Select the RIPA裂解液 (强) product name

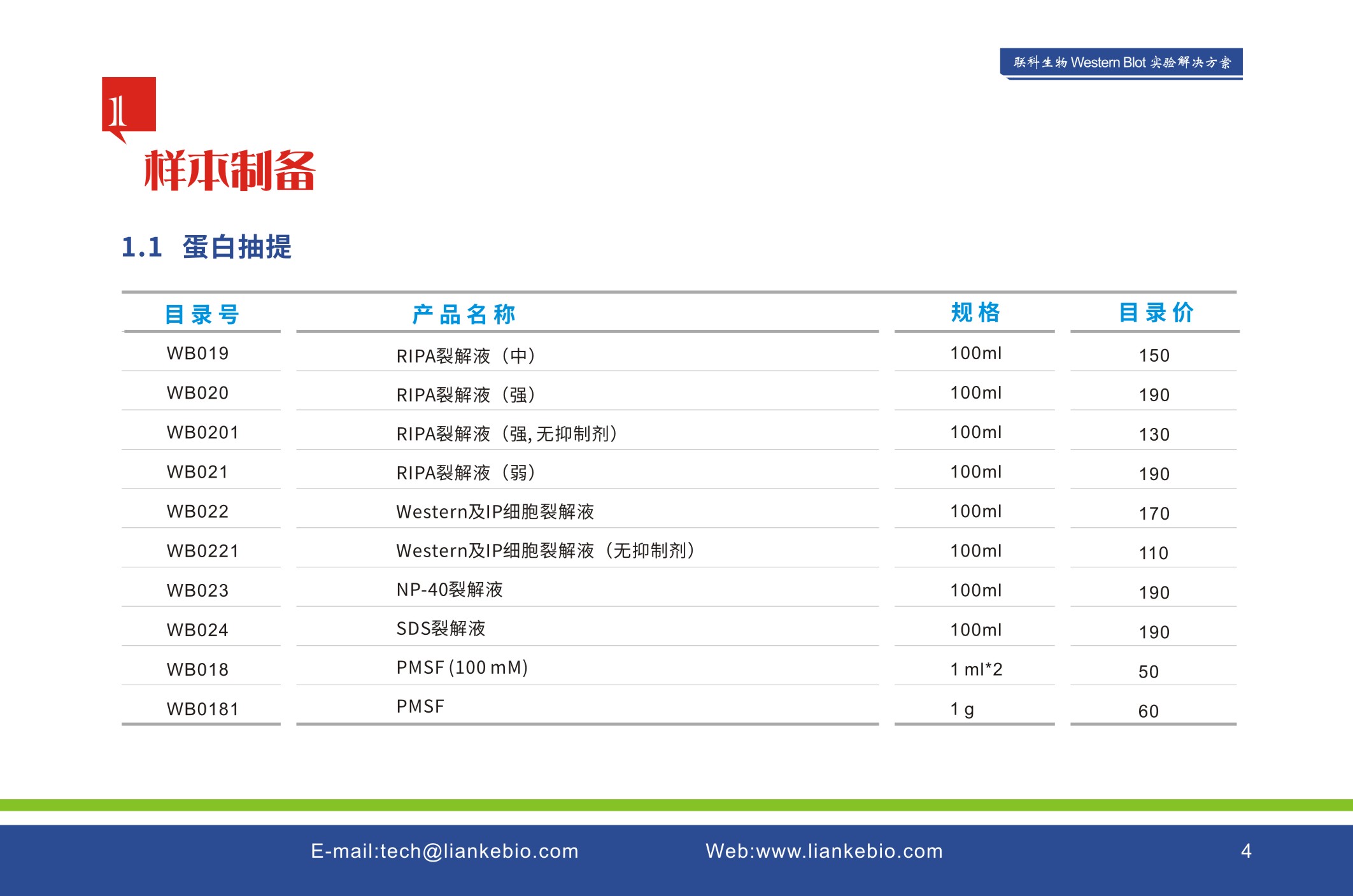tap(465, 395)
